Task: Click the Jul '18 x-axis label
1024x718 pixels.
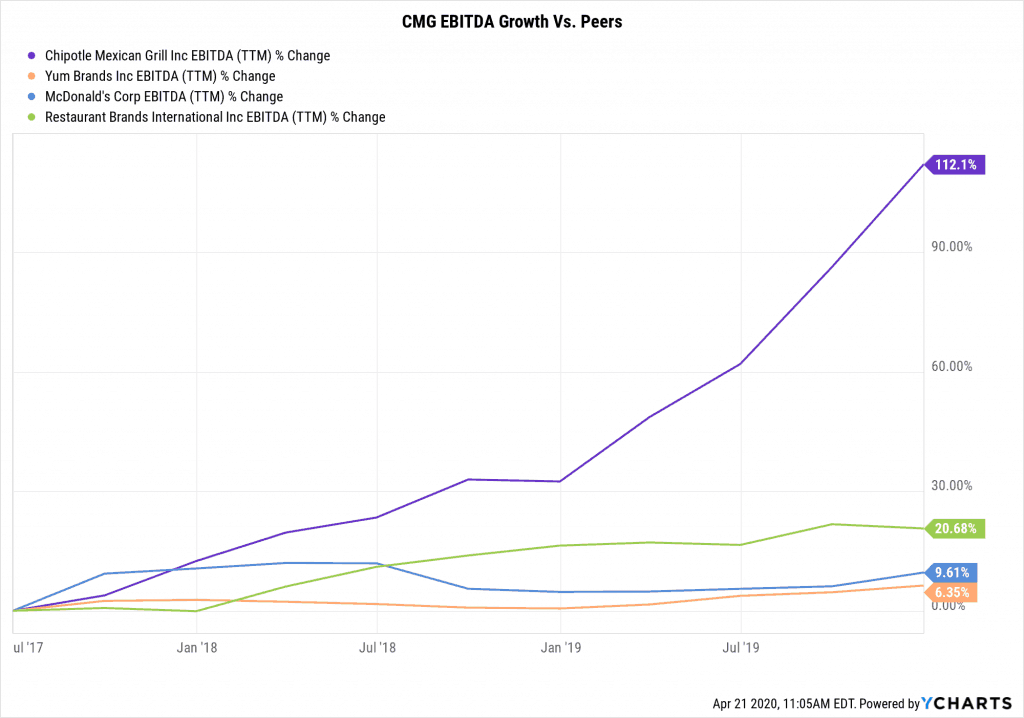Action: [378, 648]
